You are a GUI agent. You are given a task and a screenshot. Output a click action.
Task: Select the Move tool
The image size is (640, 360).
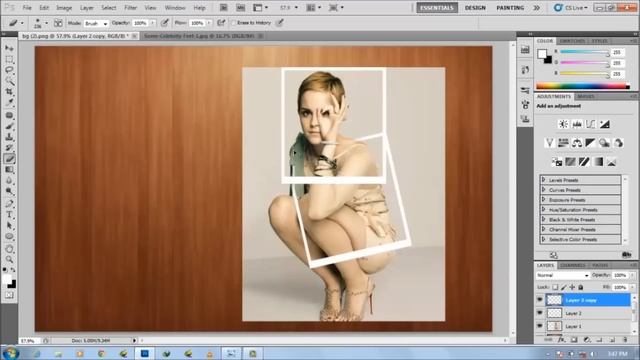9,49
